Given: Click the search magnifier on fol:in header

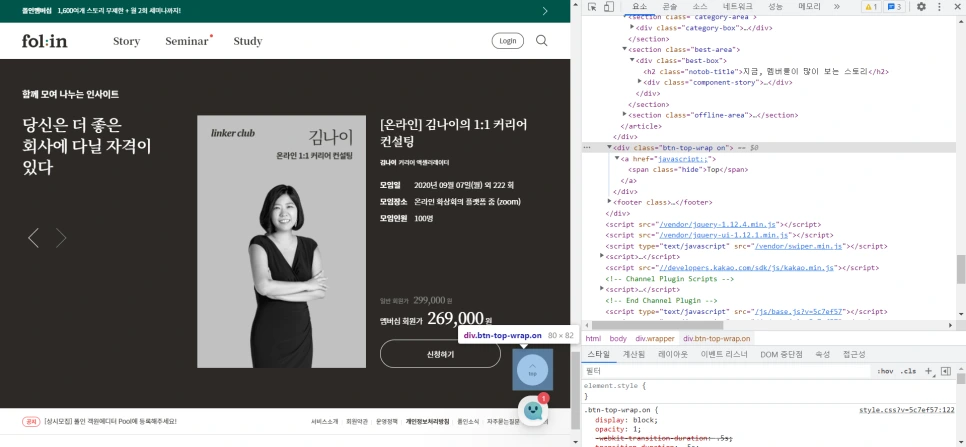Looking at the screenshot, I should (x=542, y=41).
